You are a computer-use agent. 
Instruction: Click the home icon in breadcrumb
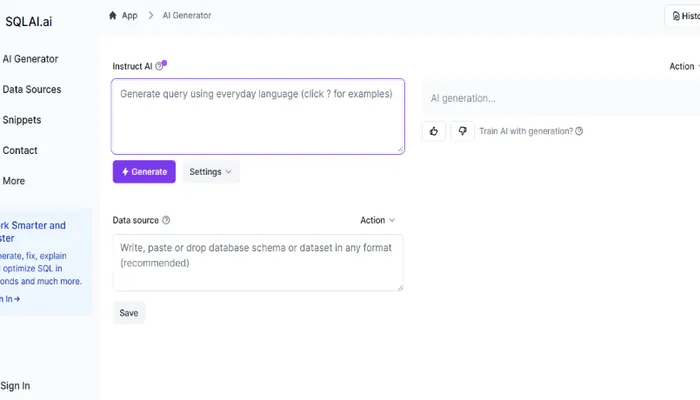click(112, 16)
